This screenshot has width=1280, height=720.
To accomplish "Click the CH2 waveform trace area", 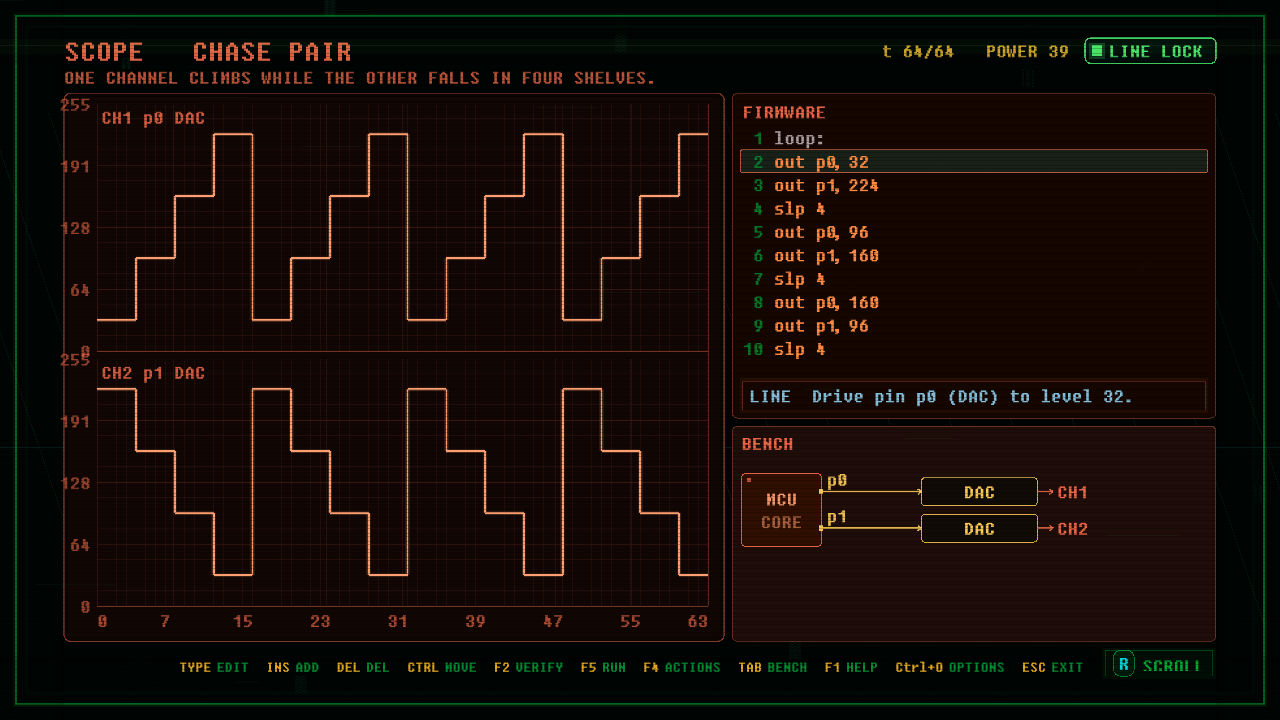I will point(402,482).
